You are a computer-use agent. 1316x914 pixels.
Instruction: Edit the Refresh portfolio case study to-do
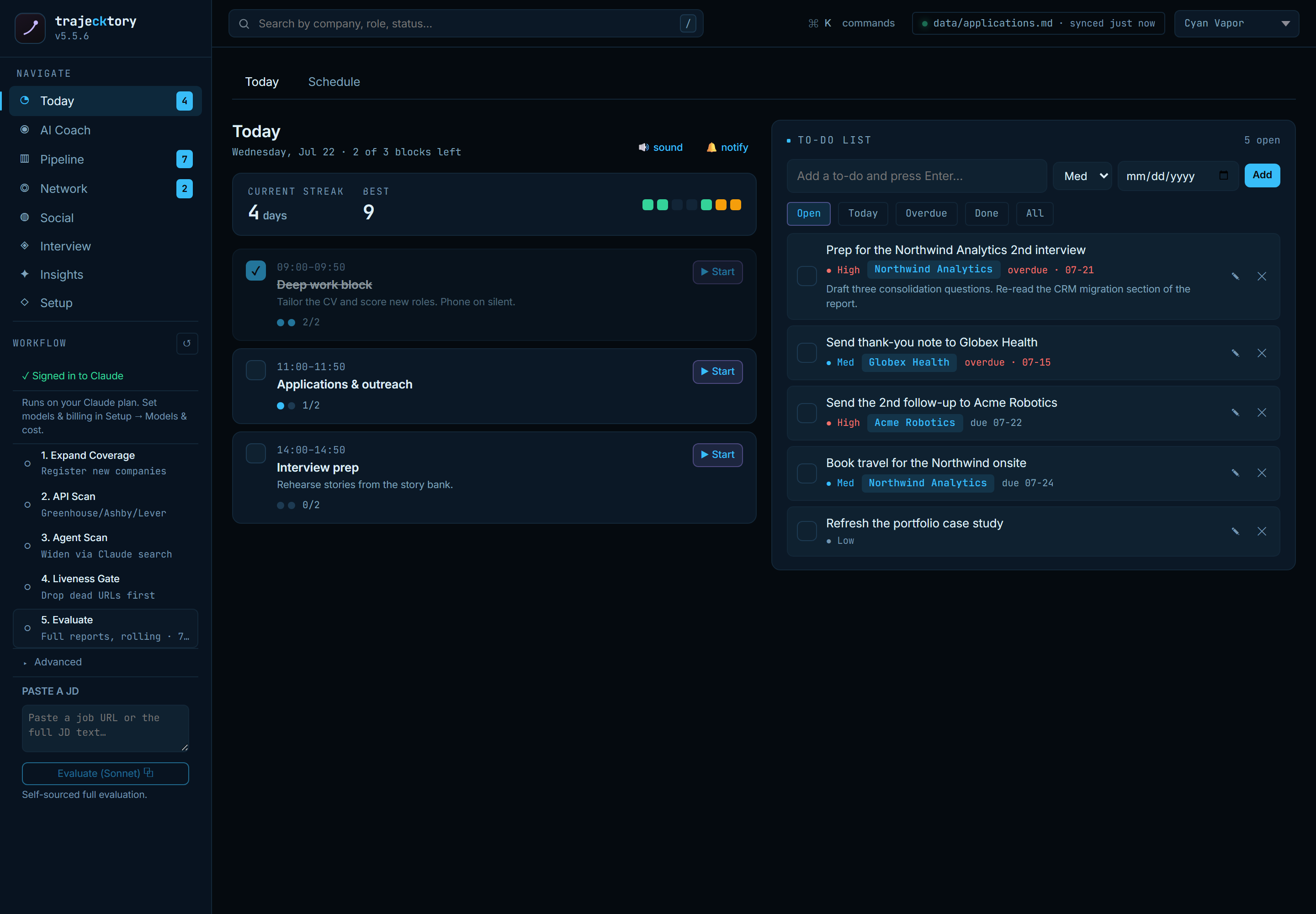click(1235, 531)
